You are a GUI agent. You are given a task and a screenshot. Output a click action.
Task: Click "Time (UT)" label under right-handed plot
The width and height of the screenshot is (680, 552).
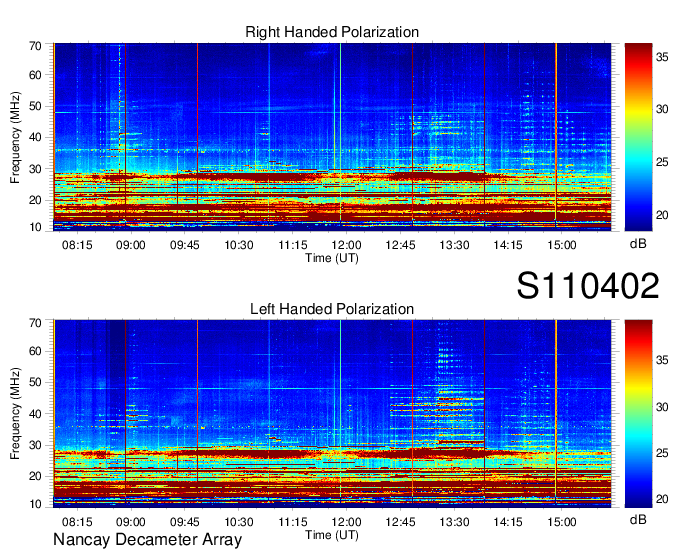tap(332, 258)
